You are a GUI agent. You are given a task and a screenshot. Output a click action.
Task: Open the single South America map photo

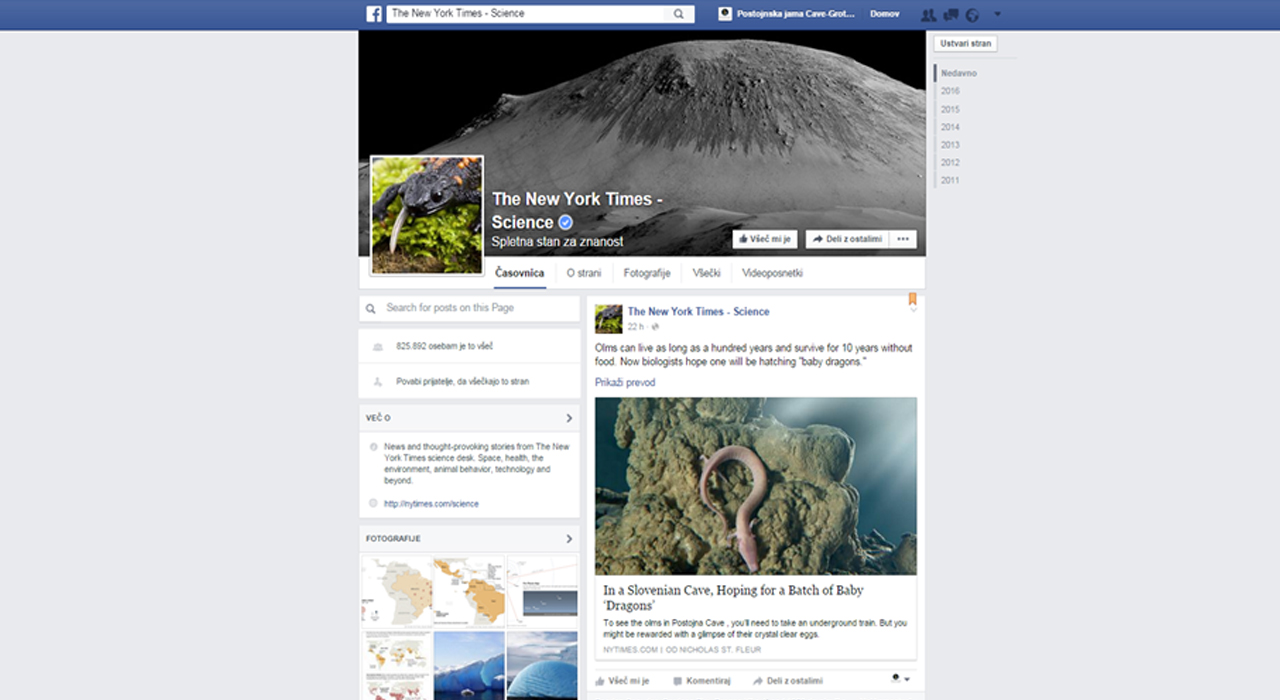tap(396, 592)
